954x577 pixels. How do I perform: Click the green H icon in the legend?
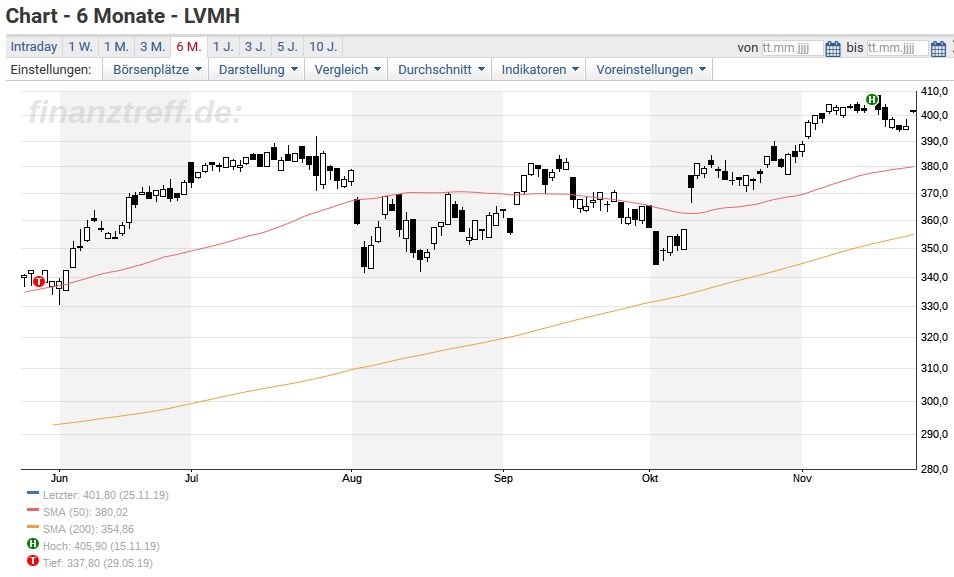tap(33, 544)
